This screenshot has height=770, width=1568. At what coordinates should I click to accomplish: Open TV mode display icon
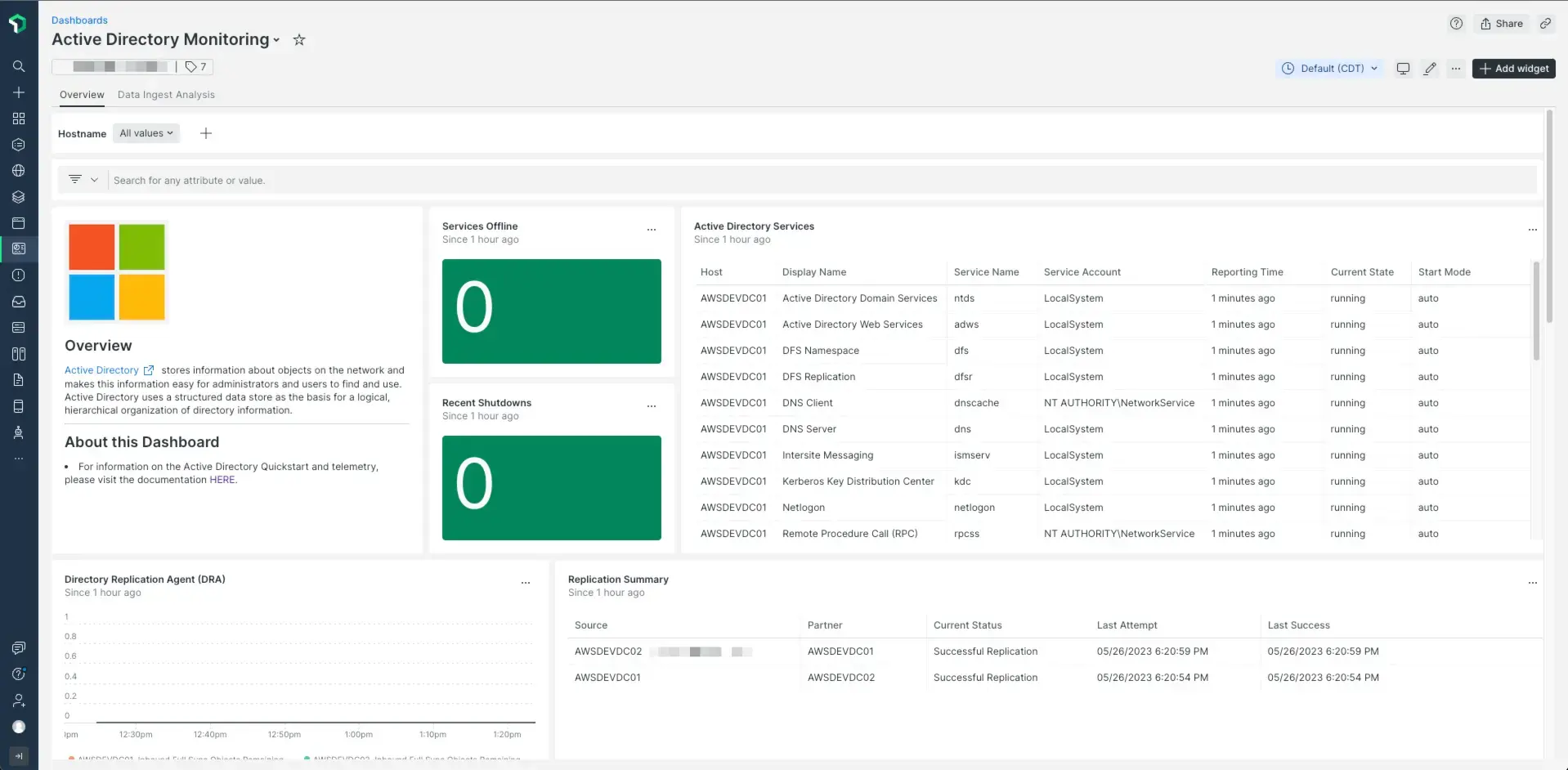(1403, 69)
